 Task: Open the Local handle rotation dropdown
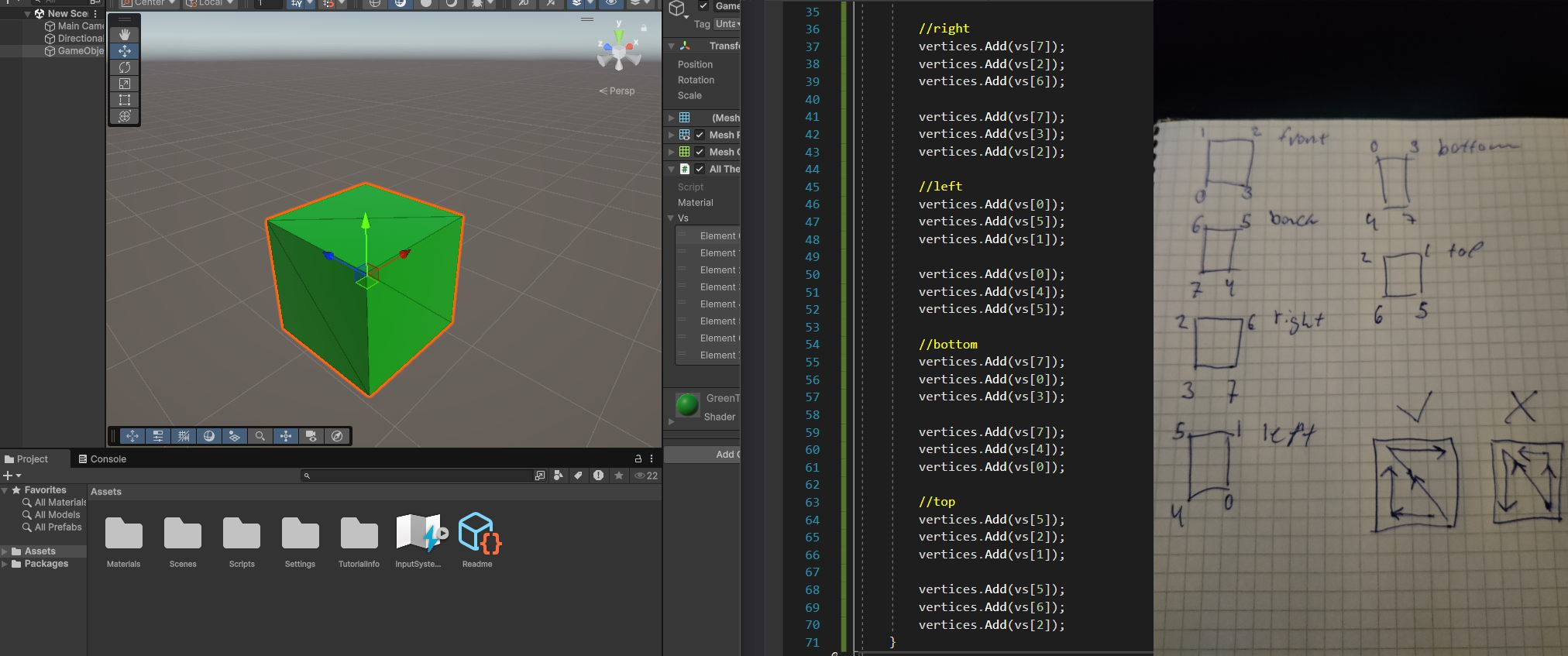[x=210, y=2]
